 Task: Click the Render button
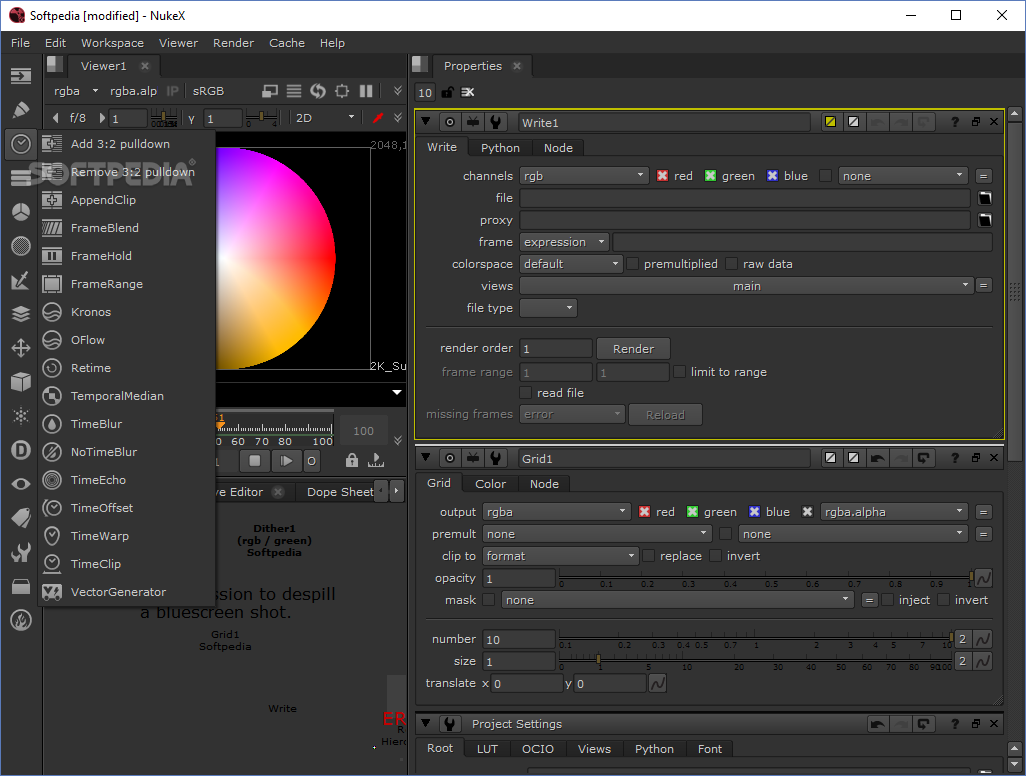pyautogui.click(x=633, y=349)
